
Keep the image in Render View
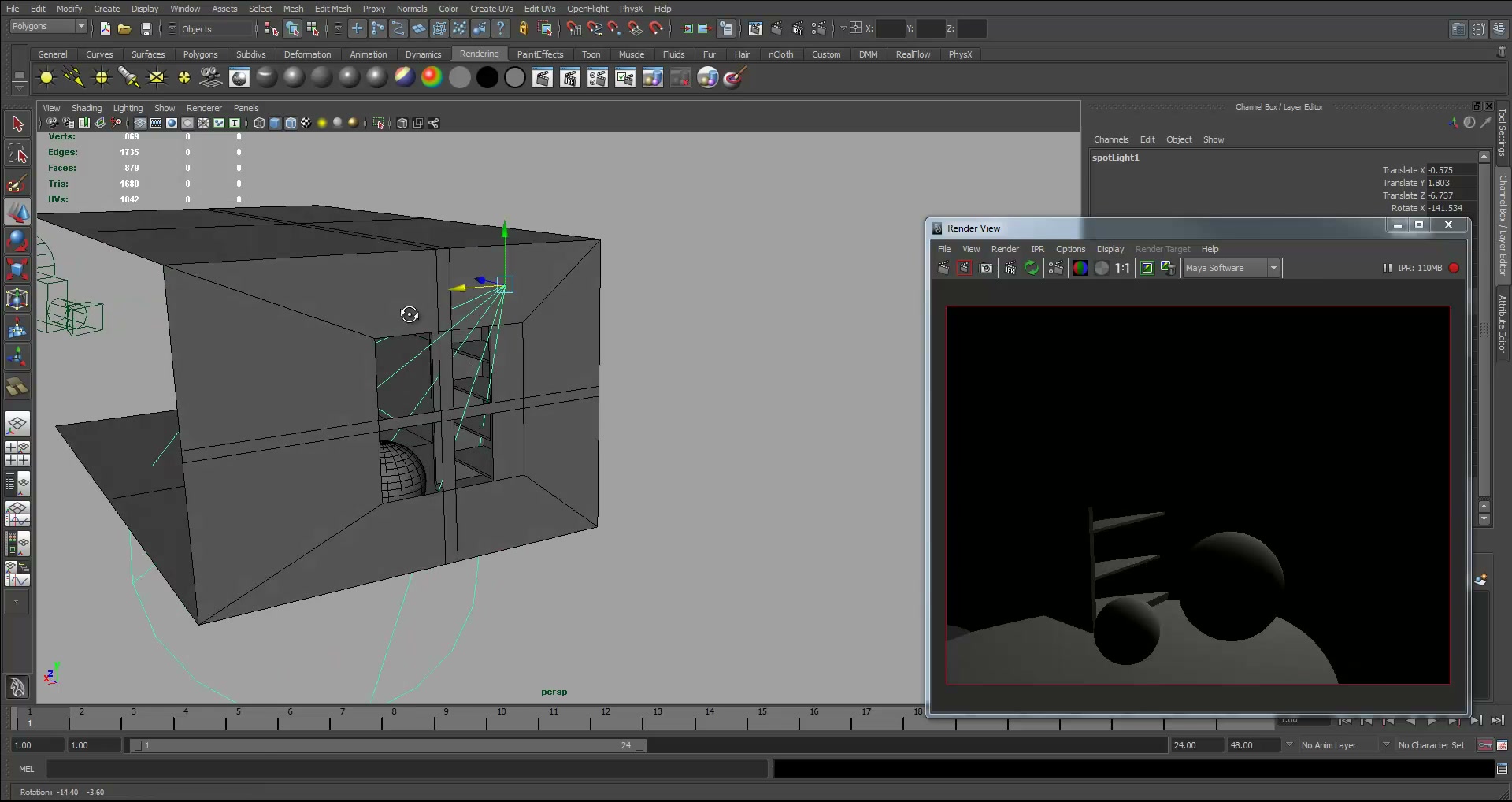[x=1147, y=268]
